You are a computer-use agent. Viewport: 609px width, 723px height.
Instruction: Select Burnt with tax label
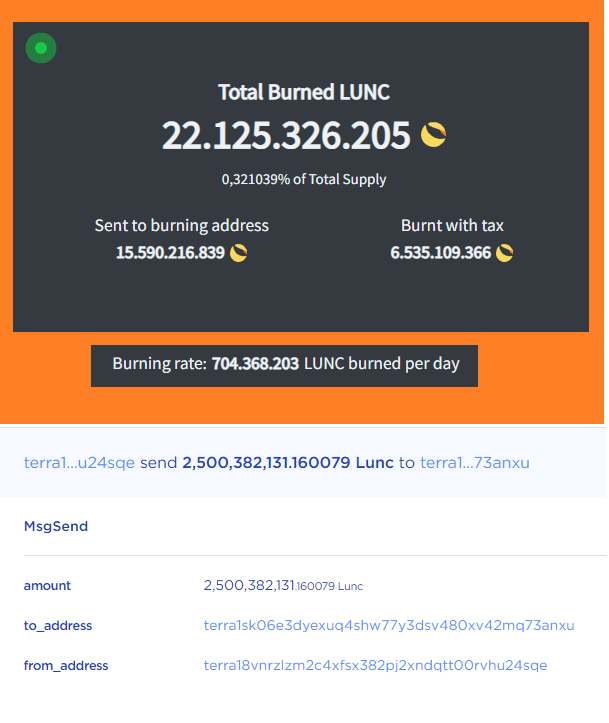pyautogui.click(x=452, y=225)
